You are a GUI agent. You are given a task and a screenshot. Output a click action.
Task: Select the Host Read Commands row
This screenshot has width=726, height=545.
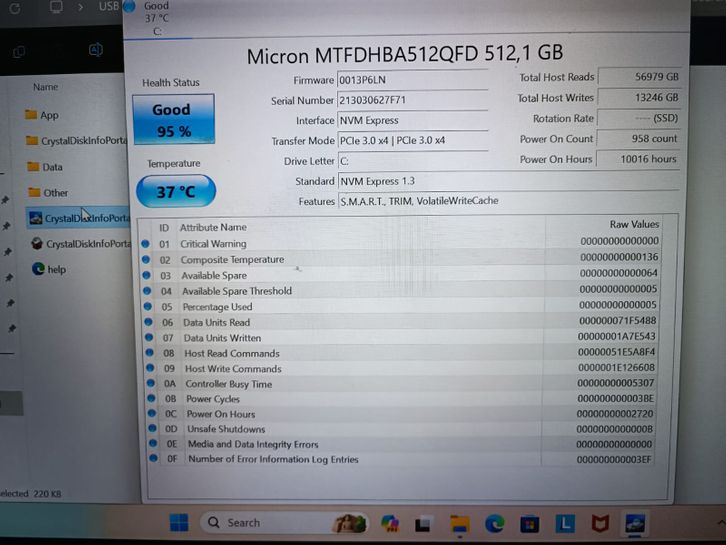pos(401,352)
